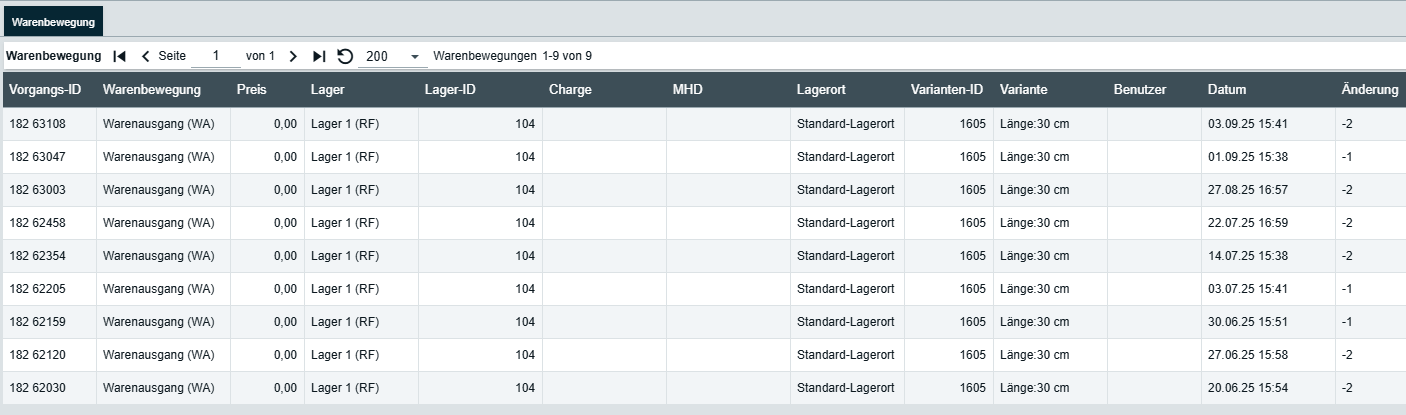Jump to first page icon
Image resolution: width=1406 pixels, height=415 pixels.
pos(120,56)
